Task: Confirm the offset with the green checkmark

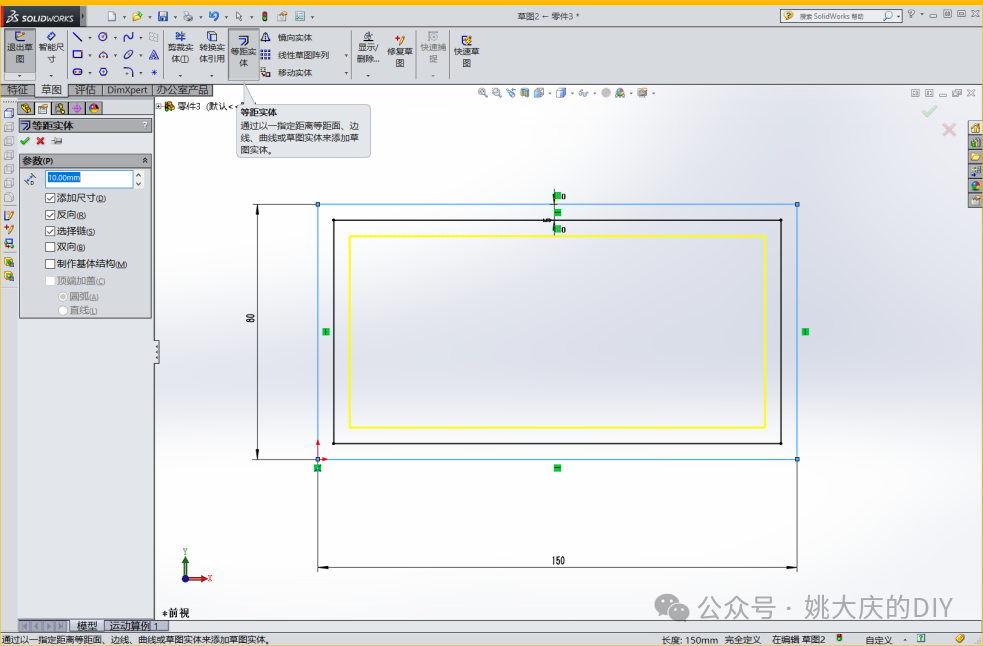Action: (x=25, y=141)
